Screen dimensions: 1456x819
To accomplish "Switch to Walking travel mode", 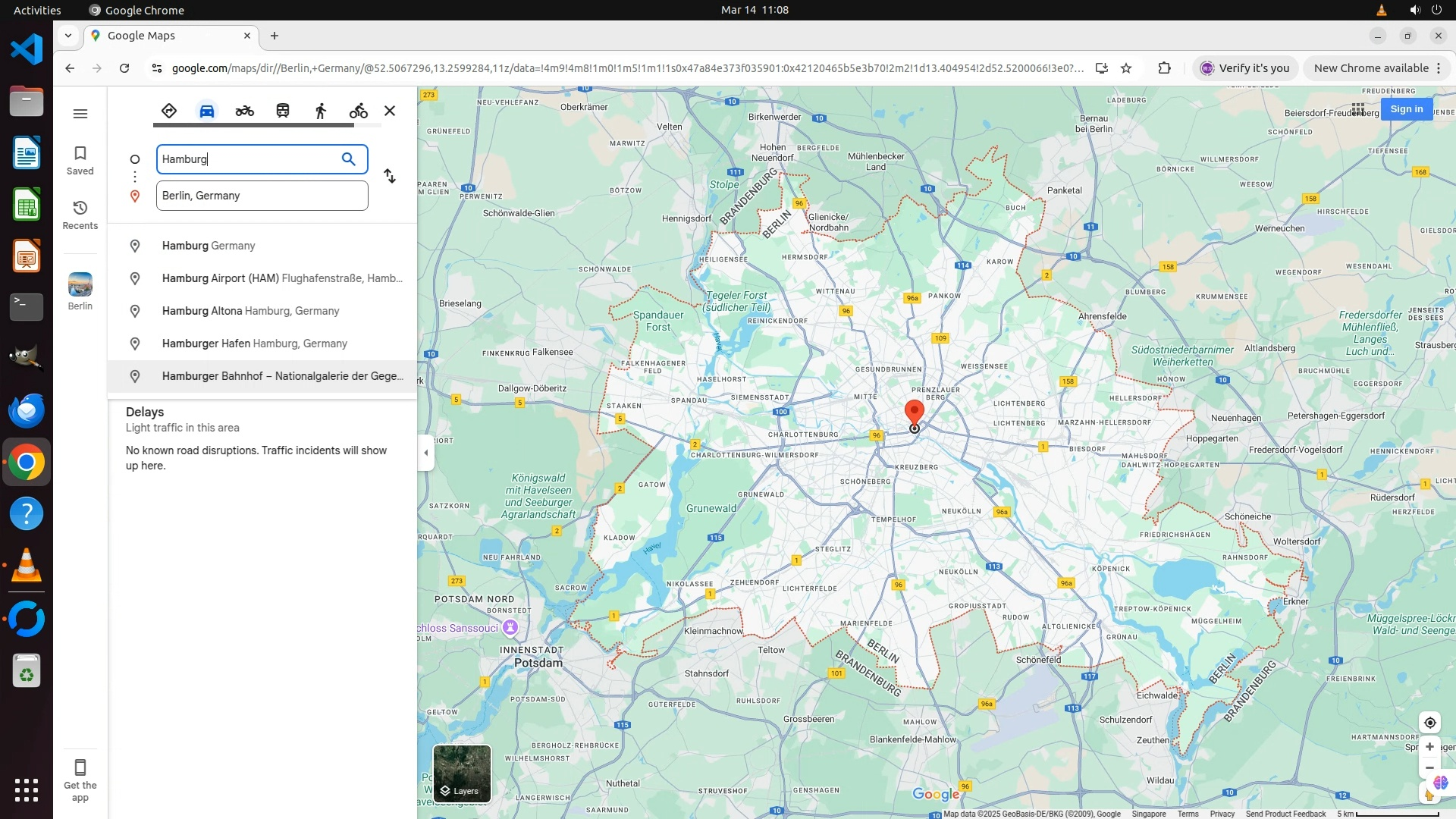I will pyautogui.click(x=321, y=111).
